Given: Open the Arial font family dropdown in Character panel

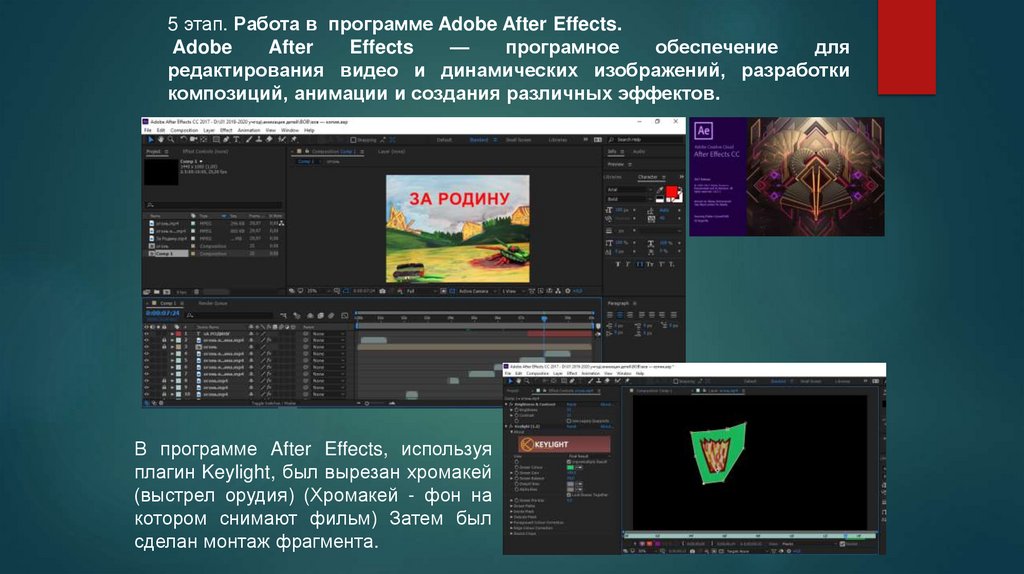Looking at the screenshot, I should [629, 189].
